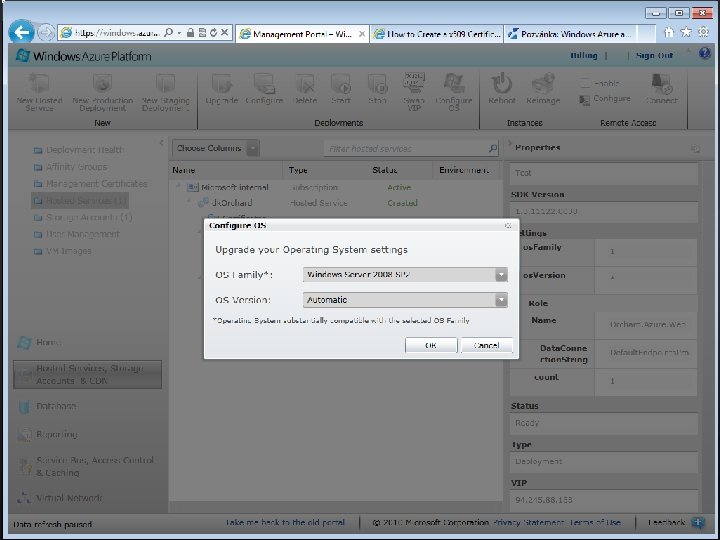Open the Terms of Use link
Image resolution: width=720 pixels, height=540 pixels.
click(596, 523)
